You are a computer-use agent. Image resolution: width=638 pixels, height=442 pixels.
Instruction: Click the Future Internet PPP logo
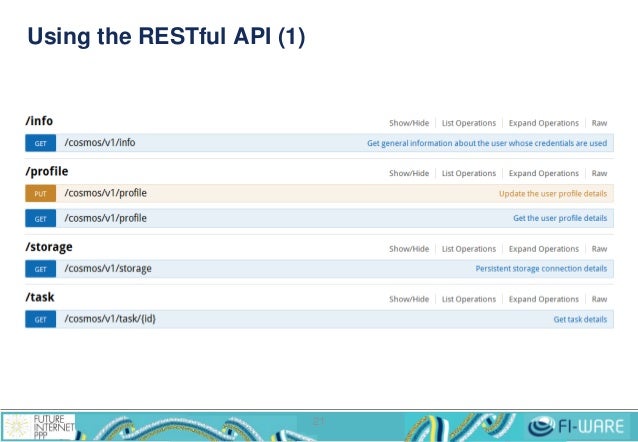click(39, 427)
